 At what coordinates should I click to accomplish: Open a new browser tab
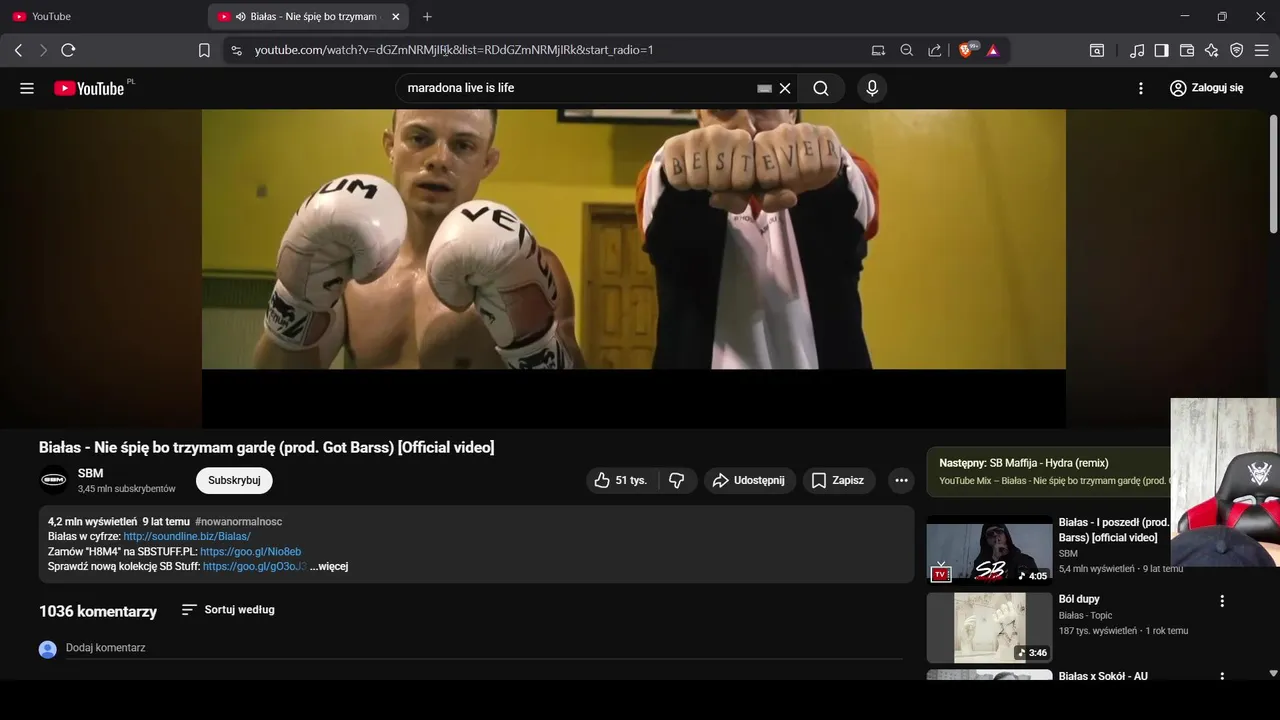coord(427,17)
